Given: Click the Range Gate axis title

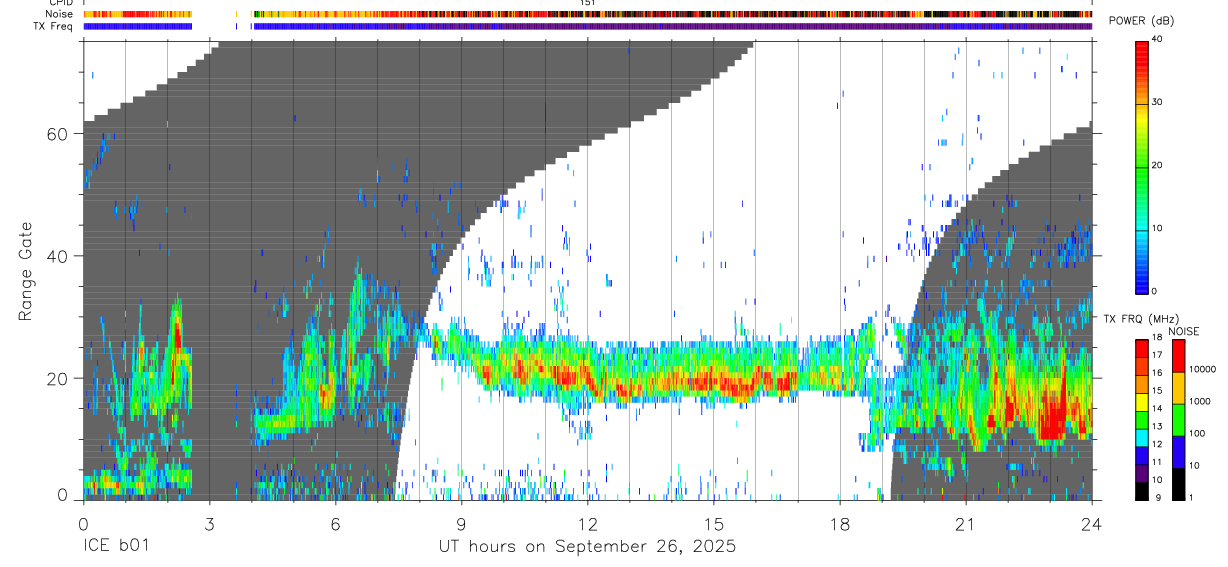Looking at the screenshot, I should pos(26,271).
